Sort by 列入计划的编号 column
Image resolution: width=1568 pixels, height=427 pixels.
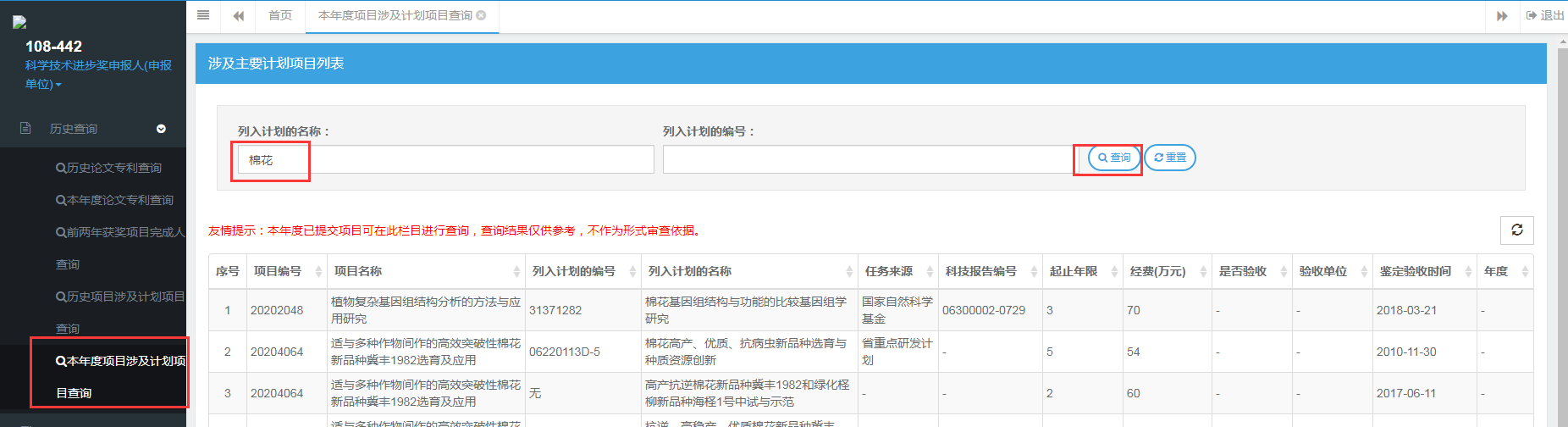pyautogui.click(x=583, y=271)
